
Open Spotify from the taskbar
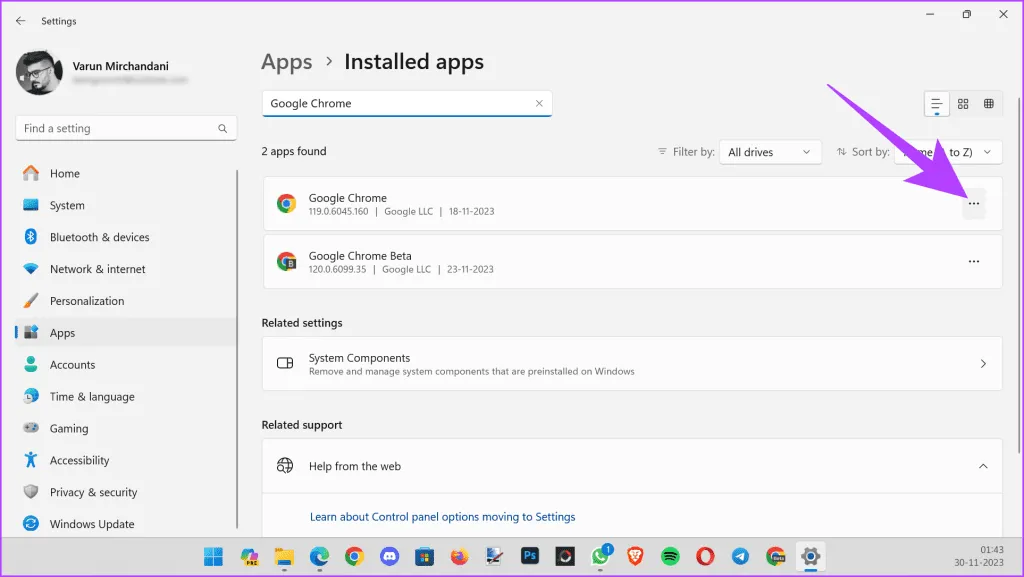[x=671, y=556]
